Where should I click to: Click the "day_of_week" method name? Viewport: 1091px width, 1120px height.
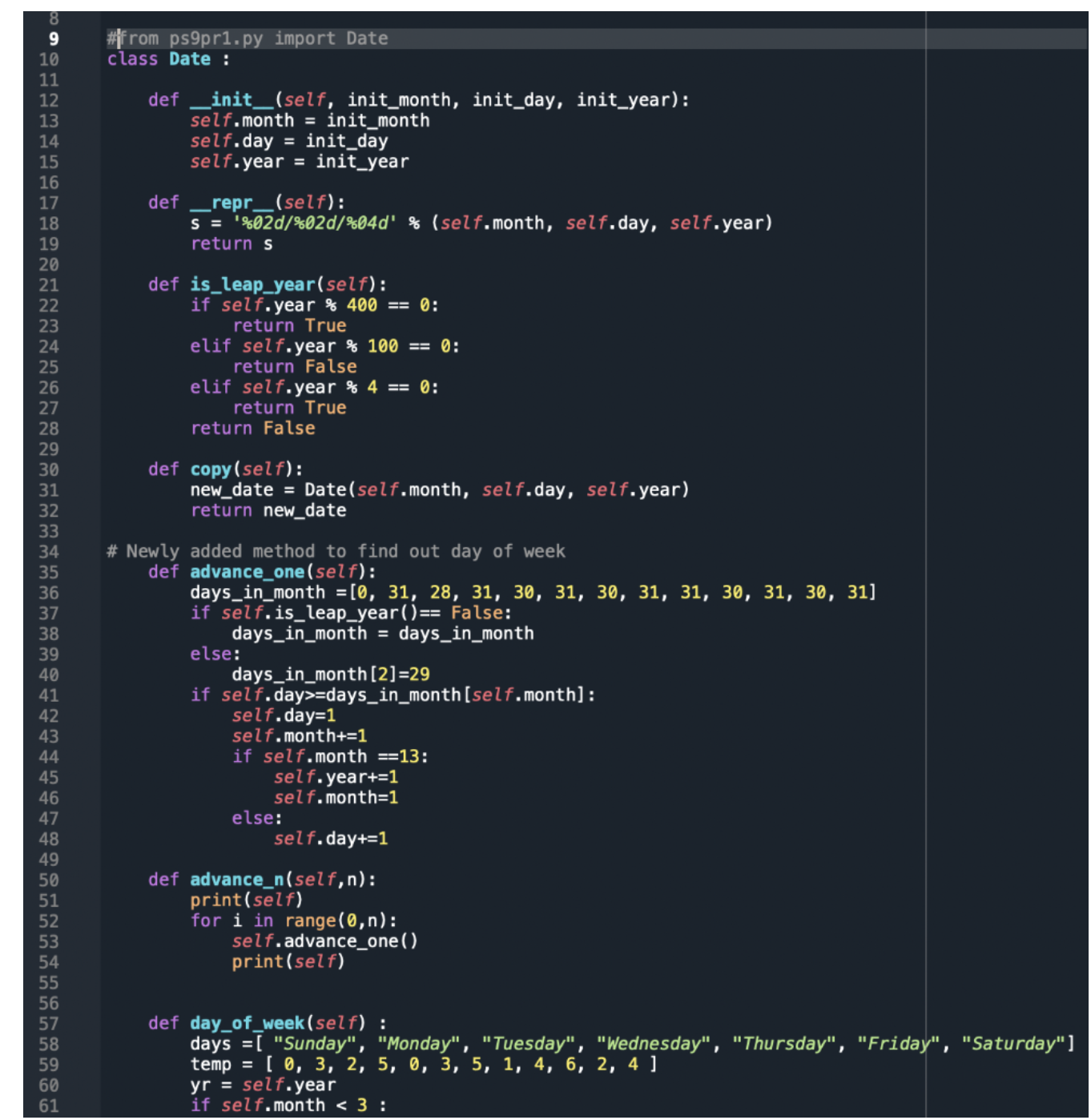tap(248, 1024)
